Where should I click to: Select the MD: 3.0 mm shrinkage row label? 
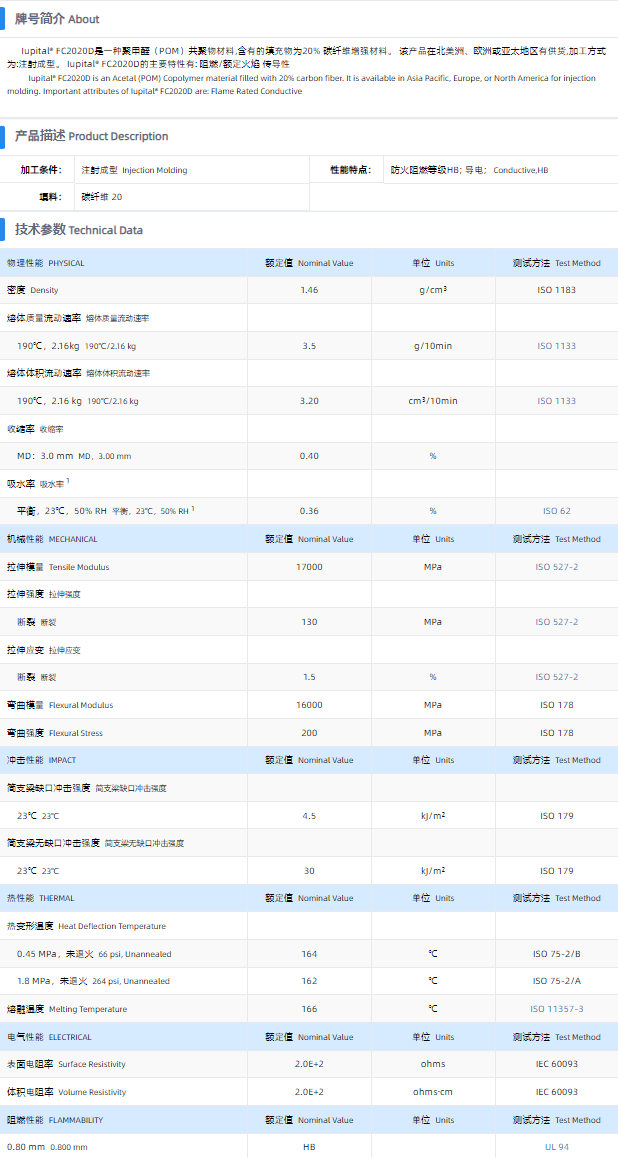[74, 456]
